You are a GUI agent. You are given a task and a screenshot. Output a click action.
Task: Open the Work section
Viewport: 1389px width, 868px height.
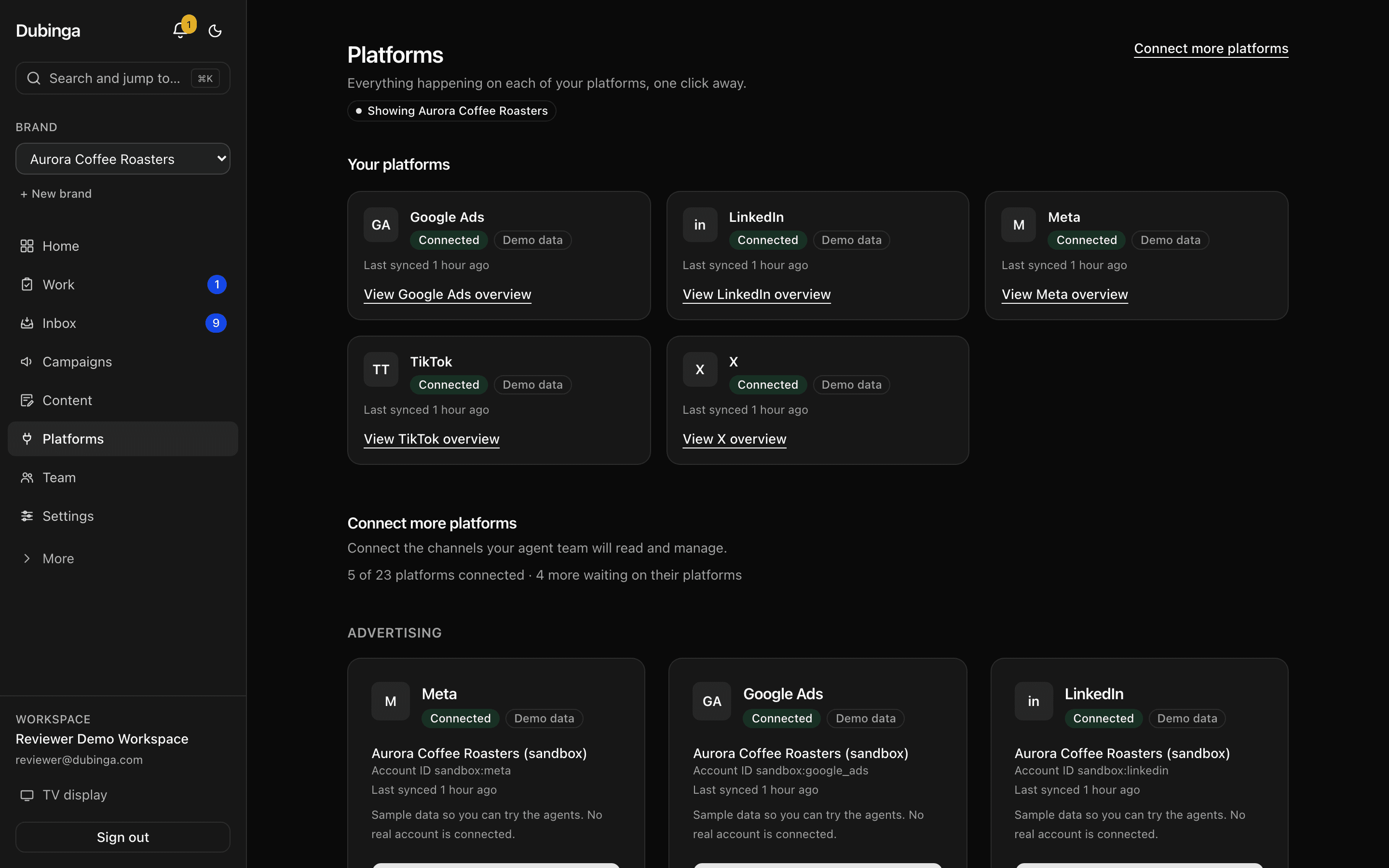pyautogui.click(x=123, y=285)
